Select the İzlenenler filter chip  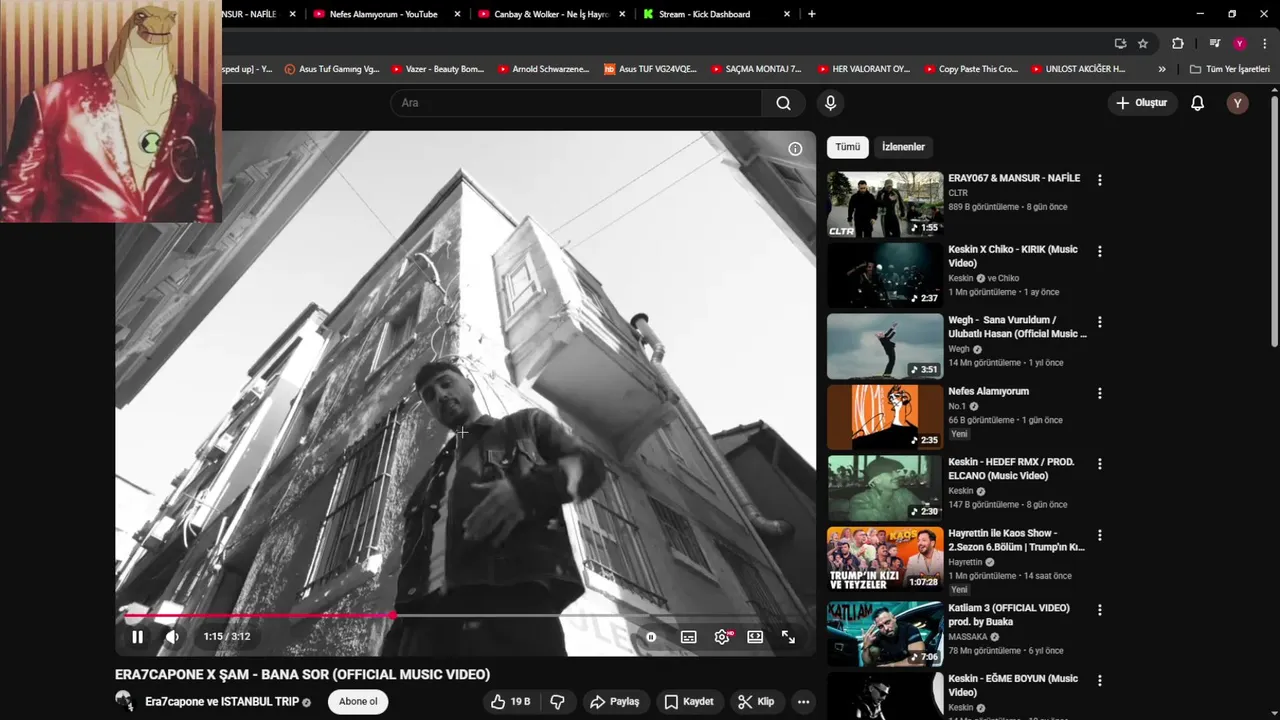[903, 147]
